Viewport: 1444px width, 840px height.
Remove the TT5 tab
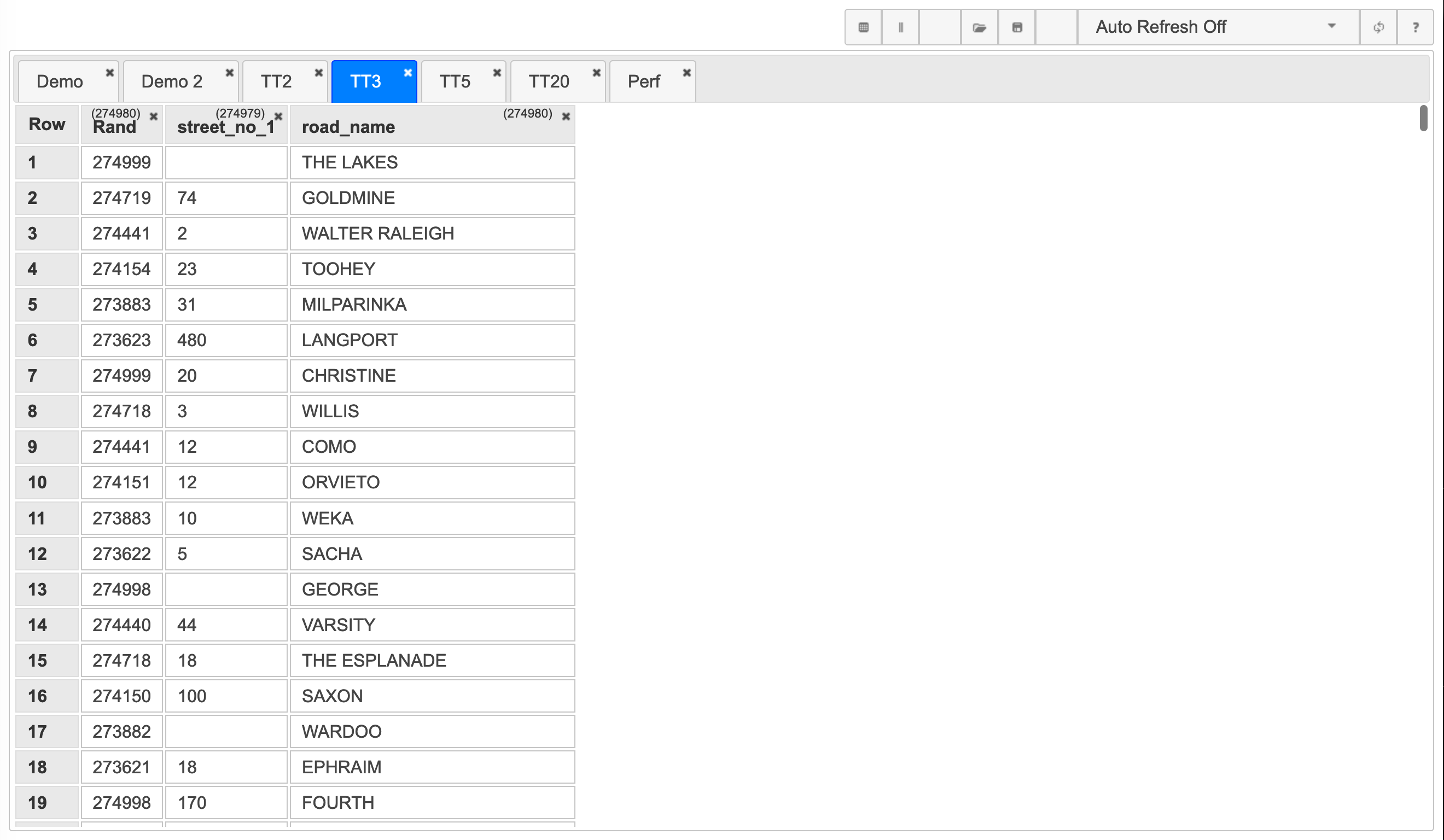496,71
